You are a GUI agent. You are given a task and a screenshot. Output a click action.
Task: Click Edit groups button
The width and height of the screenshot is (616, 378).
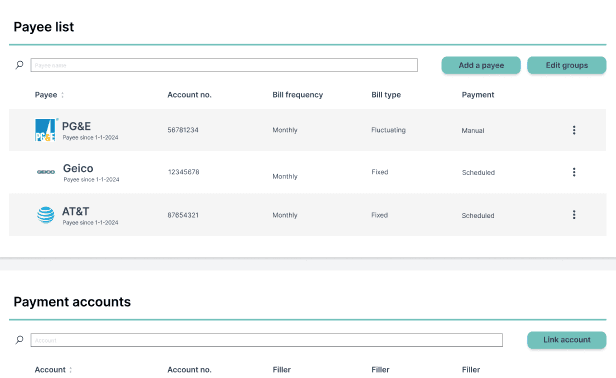pyautogui.click(x=566, y=65)
